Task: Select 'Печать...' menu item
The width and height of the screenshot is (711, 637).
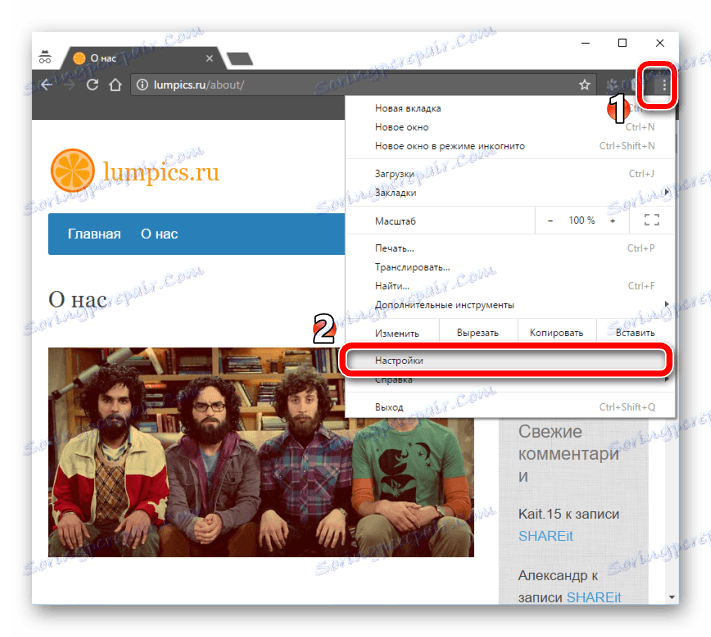Action: 511,248
